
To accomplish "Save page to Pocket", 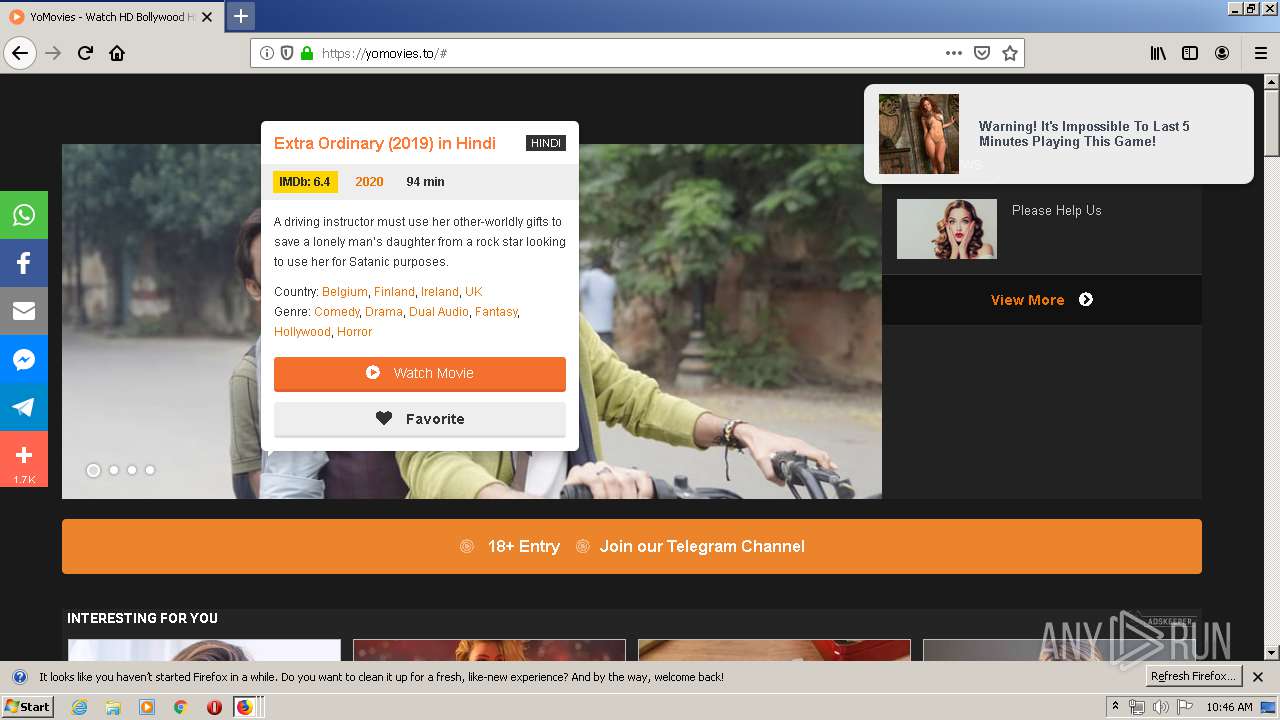I will point(982,53).
